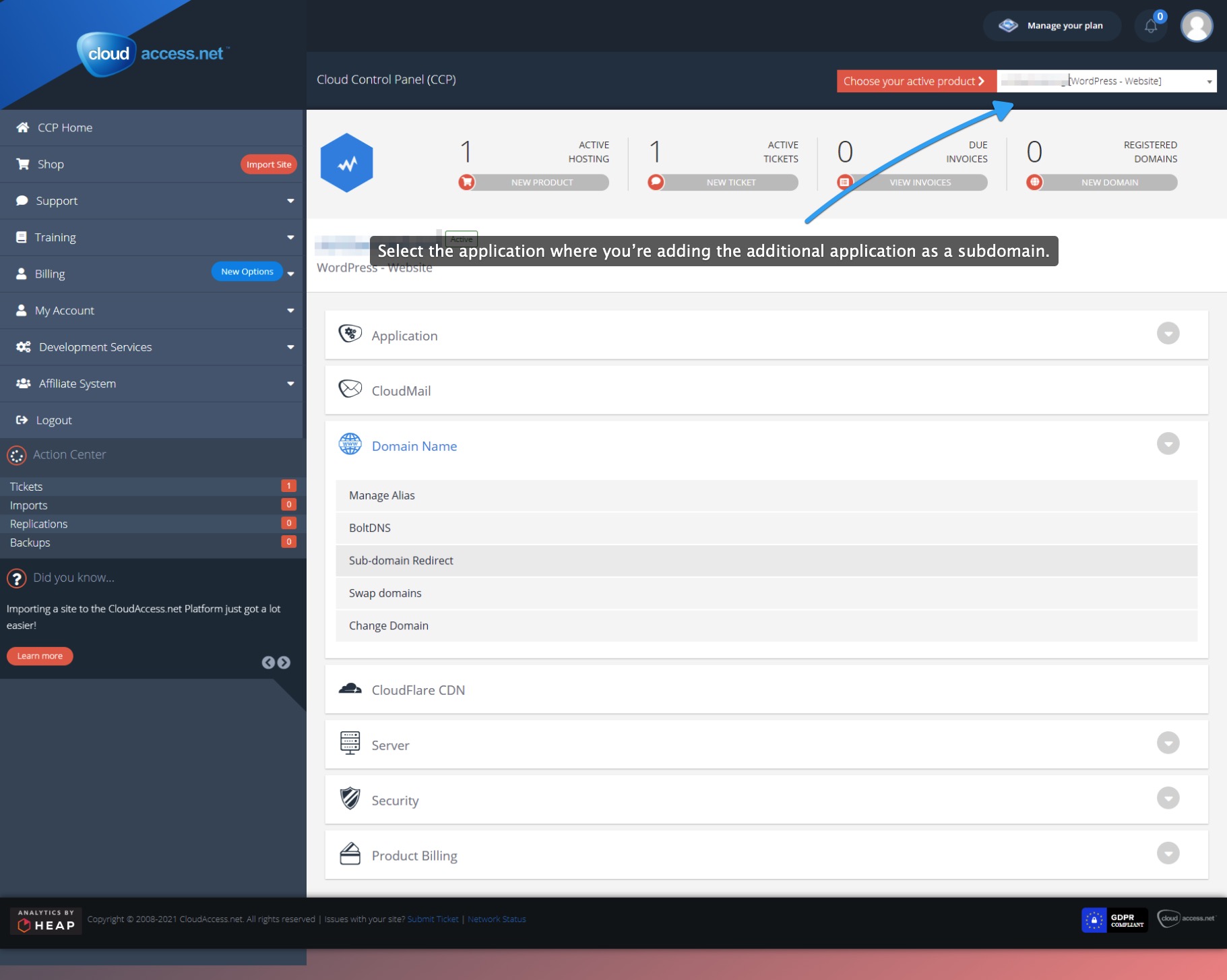Click the CloudAccess.net logo
Screen dimensions: 1227x980
click(x=153, y=54)
